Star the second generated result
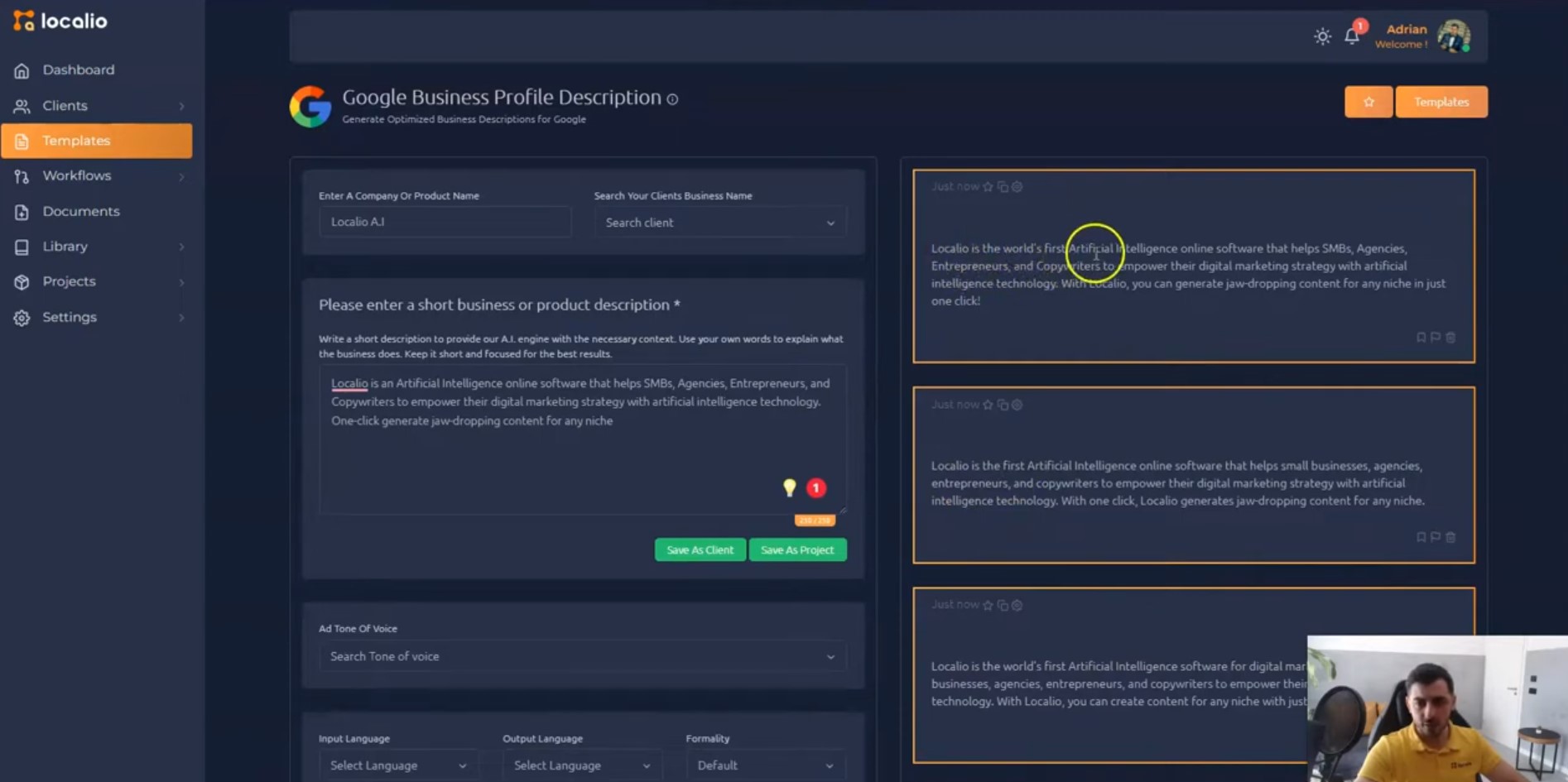 (x=988, y=405)
